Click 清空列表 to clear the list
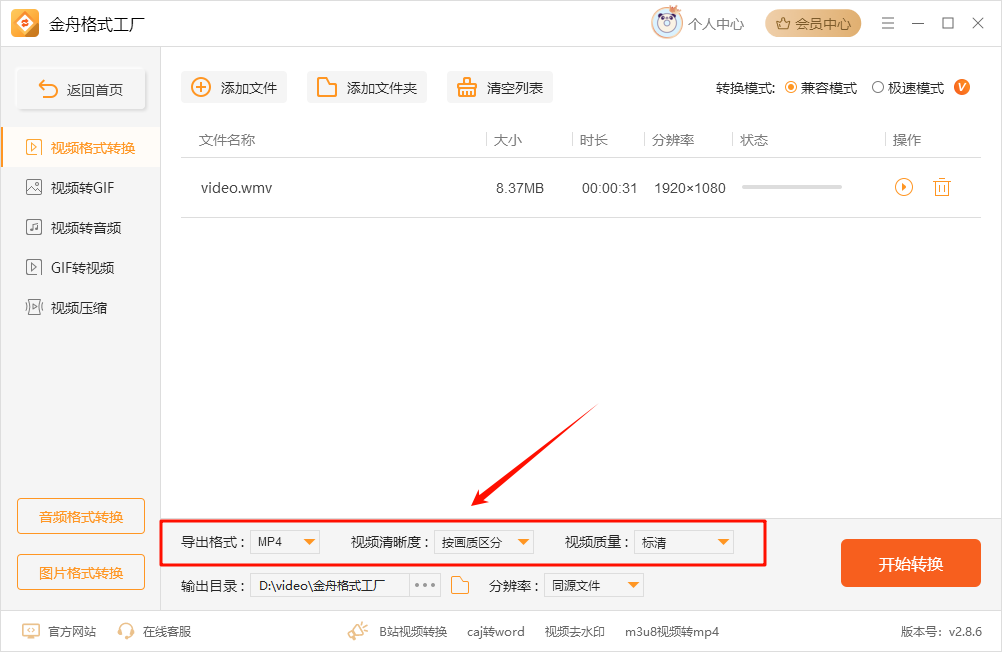Image resolution: width=1002 pixels, height=652 pixels. 500,88
